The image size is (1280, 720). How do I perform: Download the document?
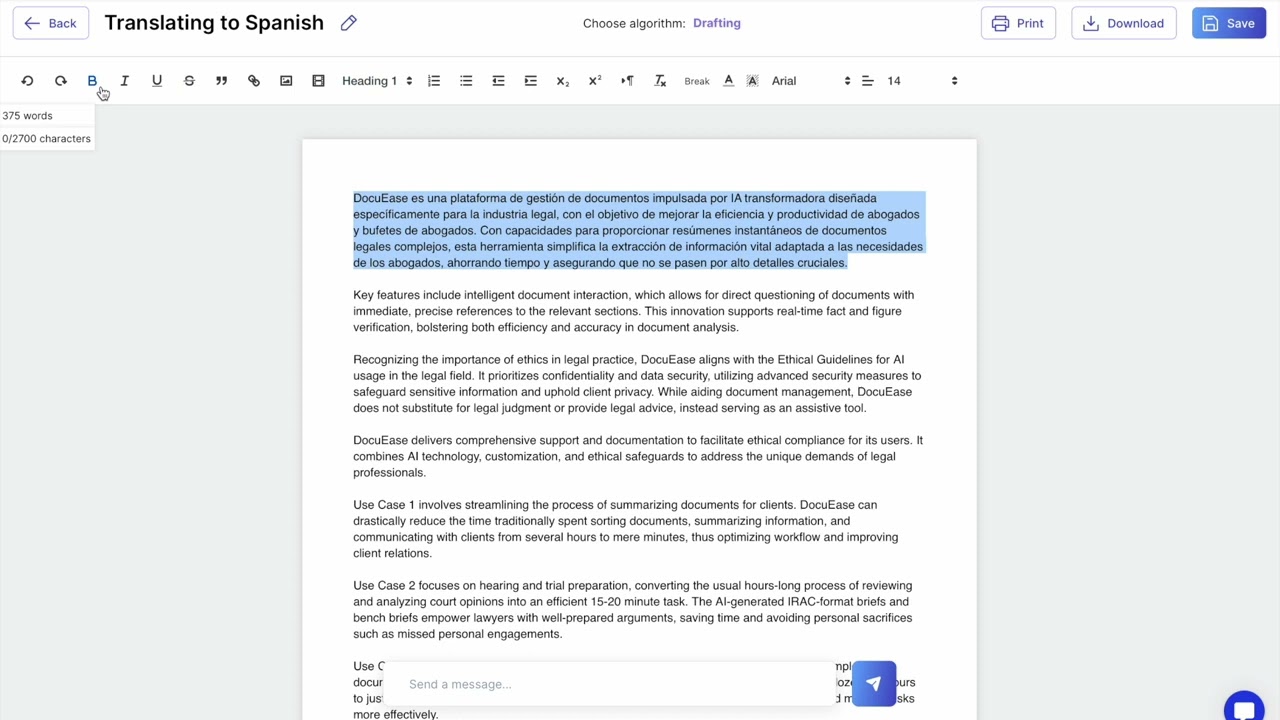coord(1124,23)
